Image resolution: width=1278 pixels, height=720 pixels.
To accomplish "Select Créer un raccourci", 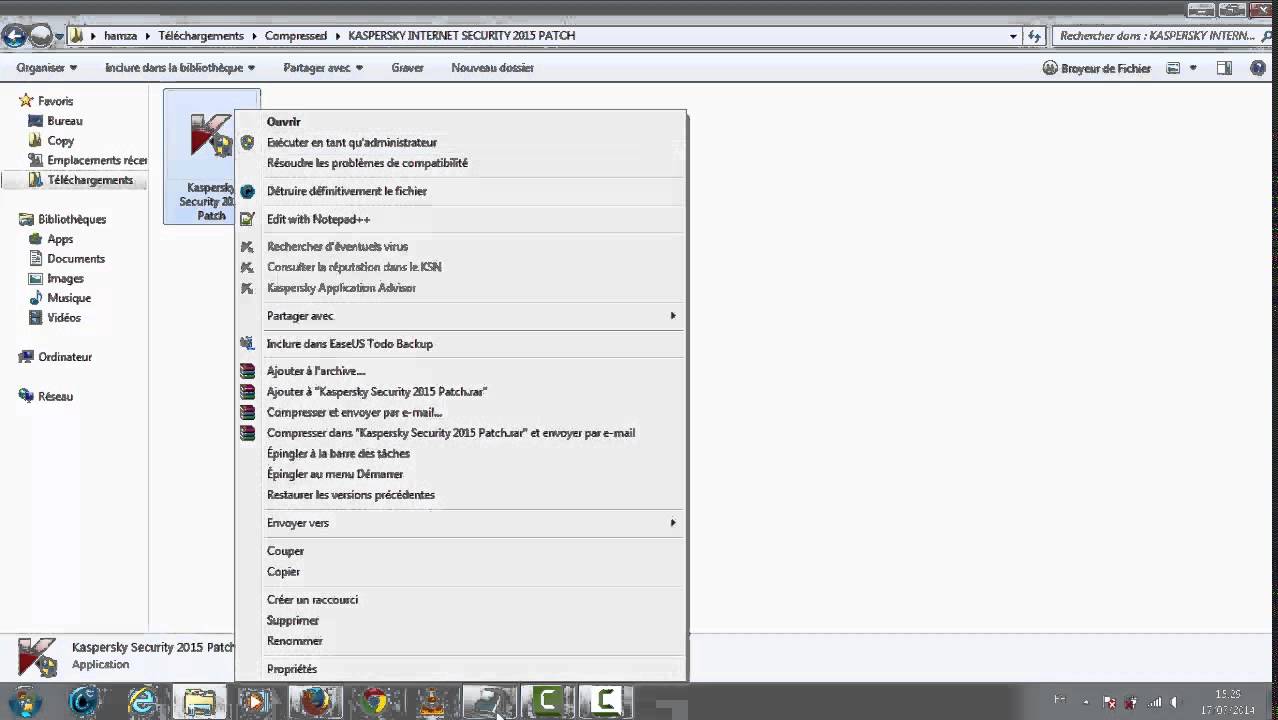I will (x=312, y=600).
